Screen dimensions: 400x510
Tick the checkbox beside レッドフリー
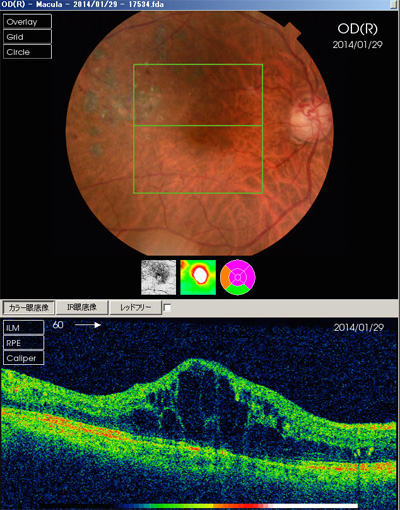point(167,307)
